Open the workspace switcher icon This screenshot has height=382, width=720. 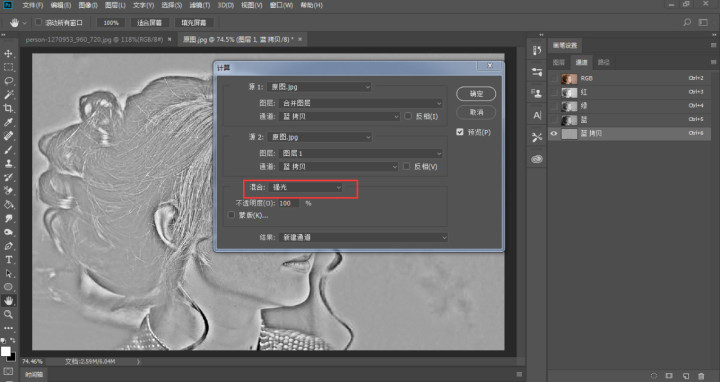coord(703,22)
